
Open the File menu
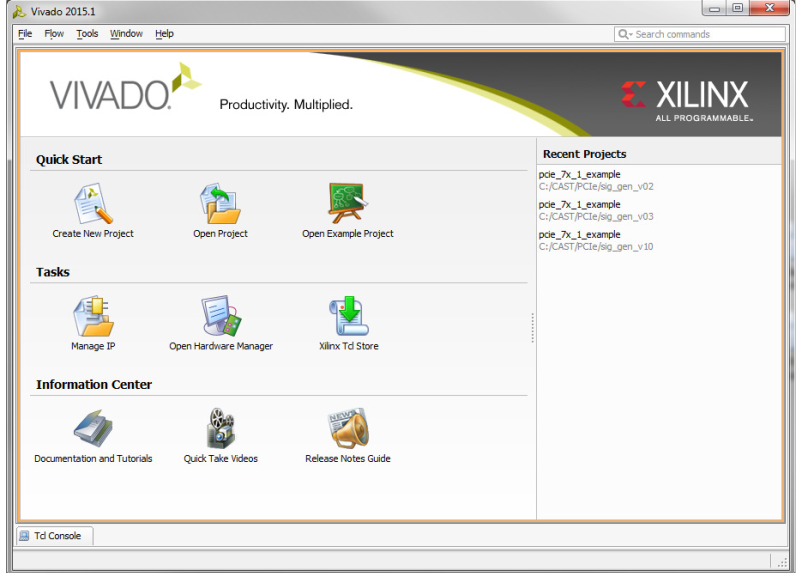coord(25,34)
